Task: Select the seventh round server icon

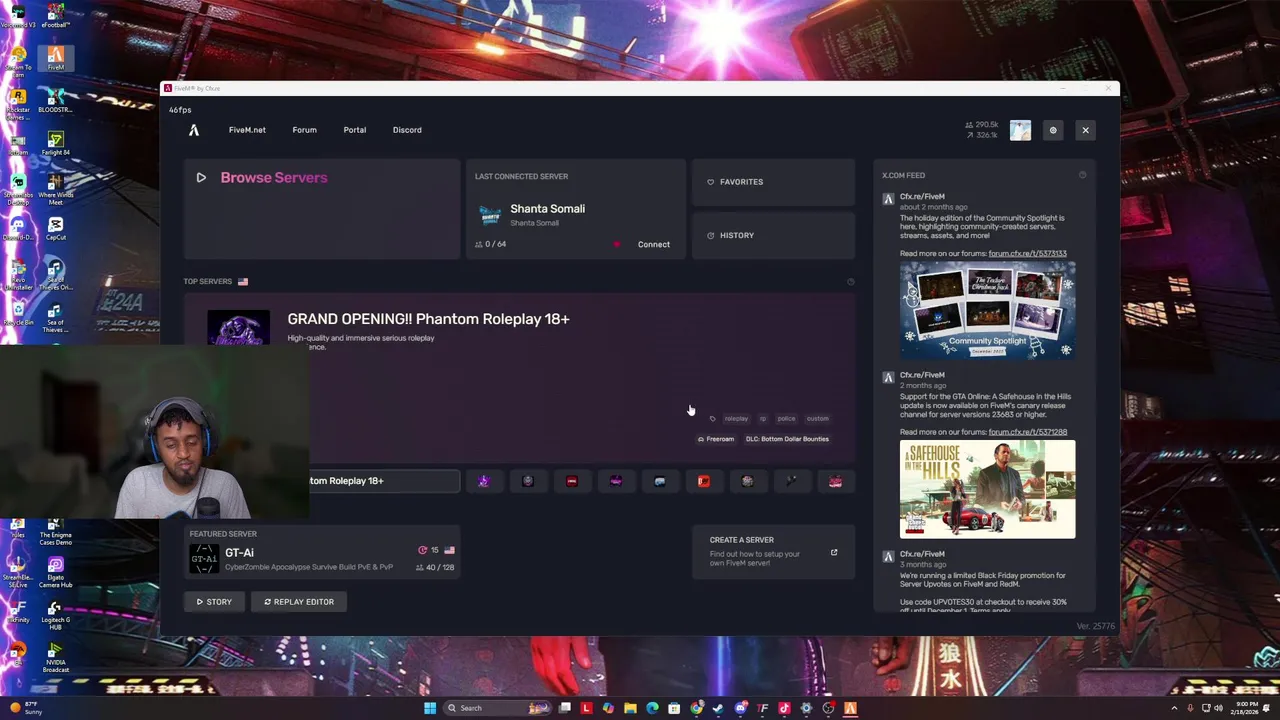Action: [748, 481]
